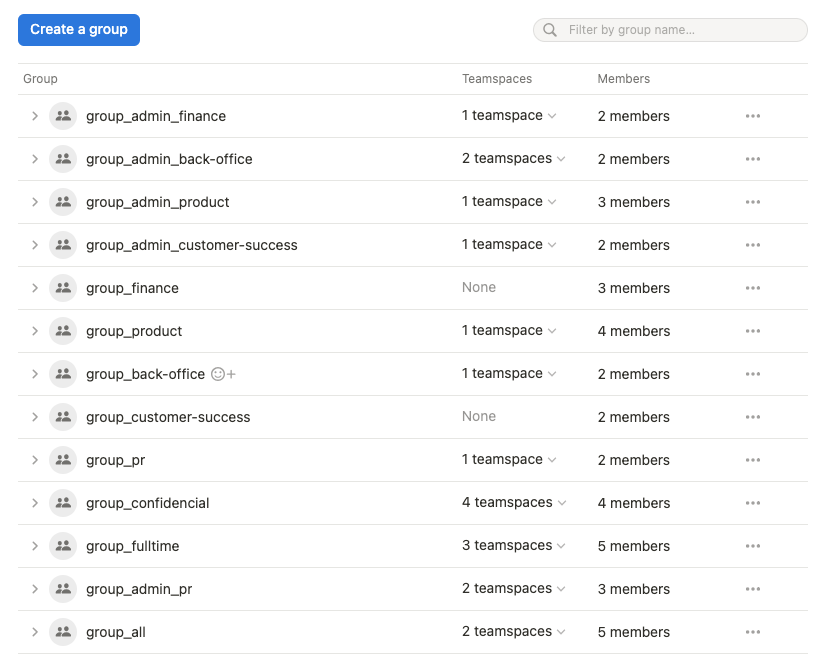Open the group_confidencial group name
This screenshot has width=837, height=663.
point(148,503)
